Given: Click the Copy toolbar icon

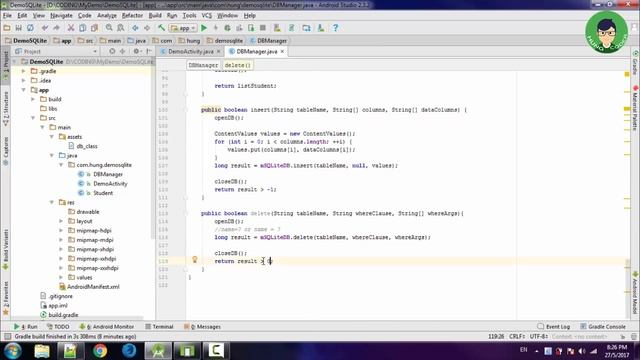Looking at the screenshot, I should click(82, 28).
